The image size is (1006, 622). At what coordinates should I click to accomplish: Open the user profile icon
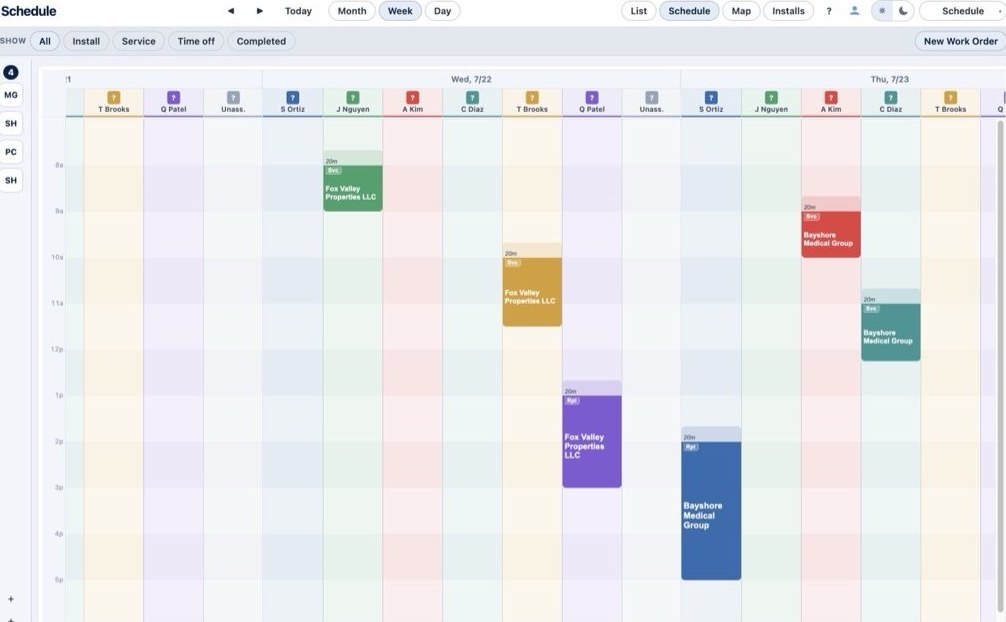click(x=855, y=11)
